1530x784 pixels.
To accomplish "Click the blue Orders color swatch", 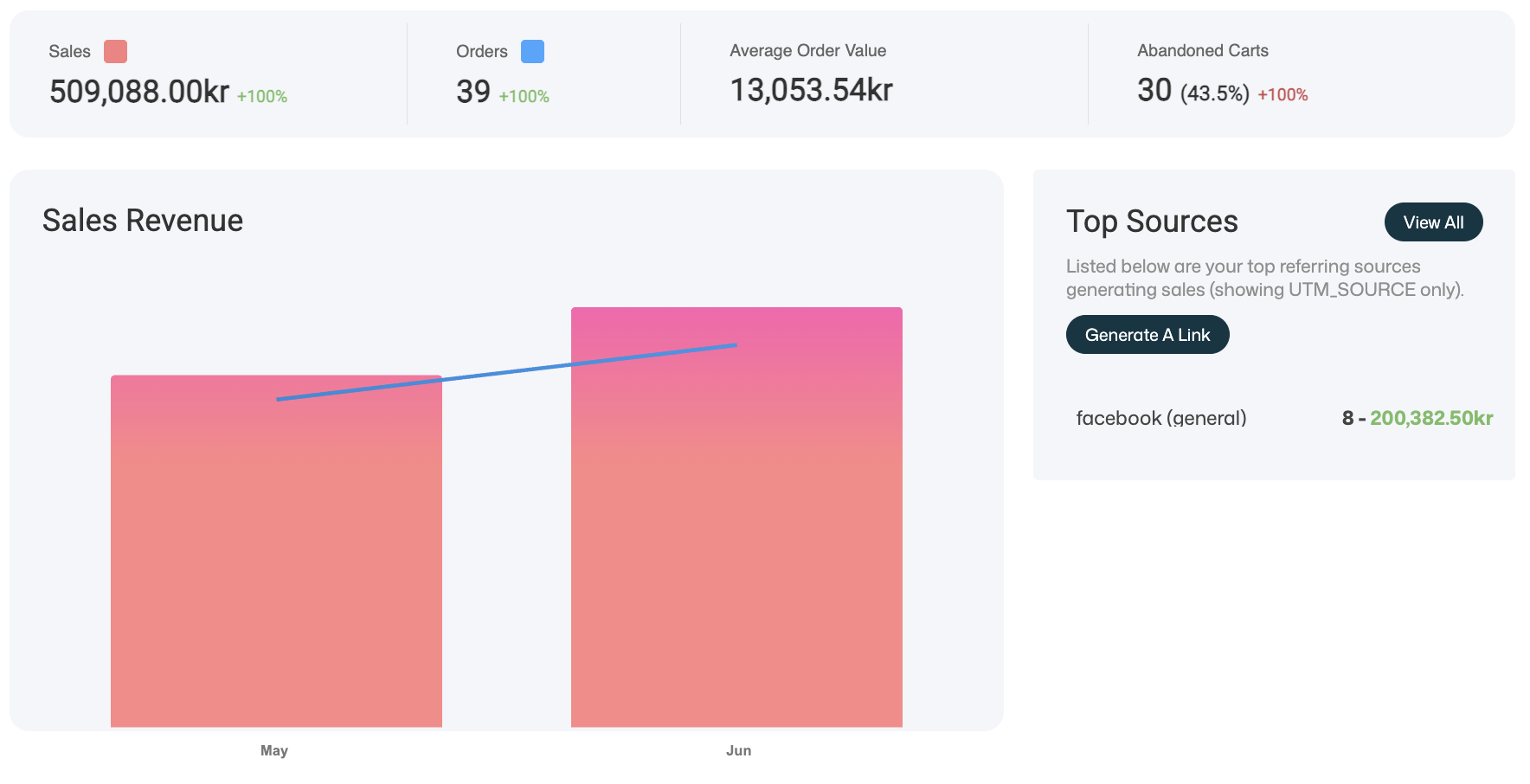I will click(x=532, y=52).
